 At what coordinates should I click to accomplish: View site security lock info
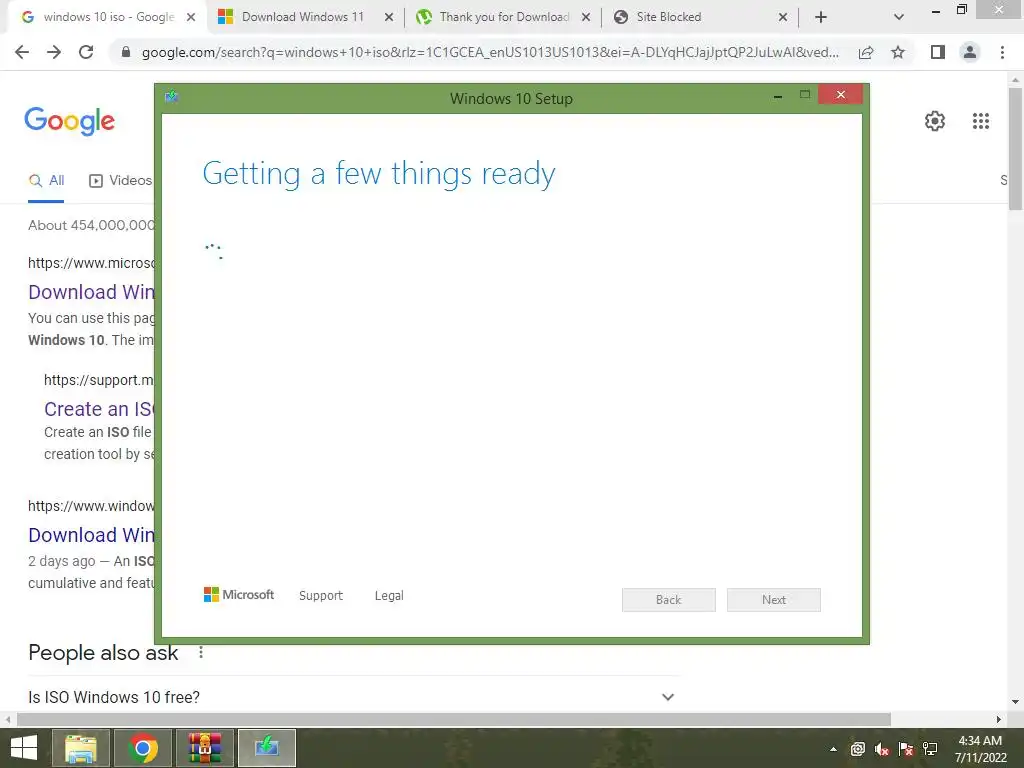pyautogui.click(x=126, y=52)
